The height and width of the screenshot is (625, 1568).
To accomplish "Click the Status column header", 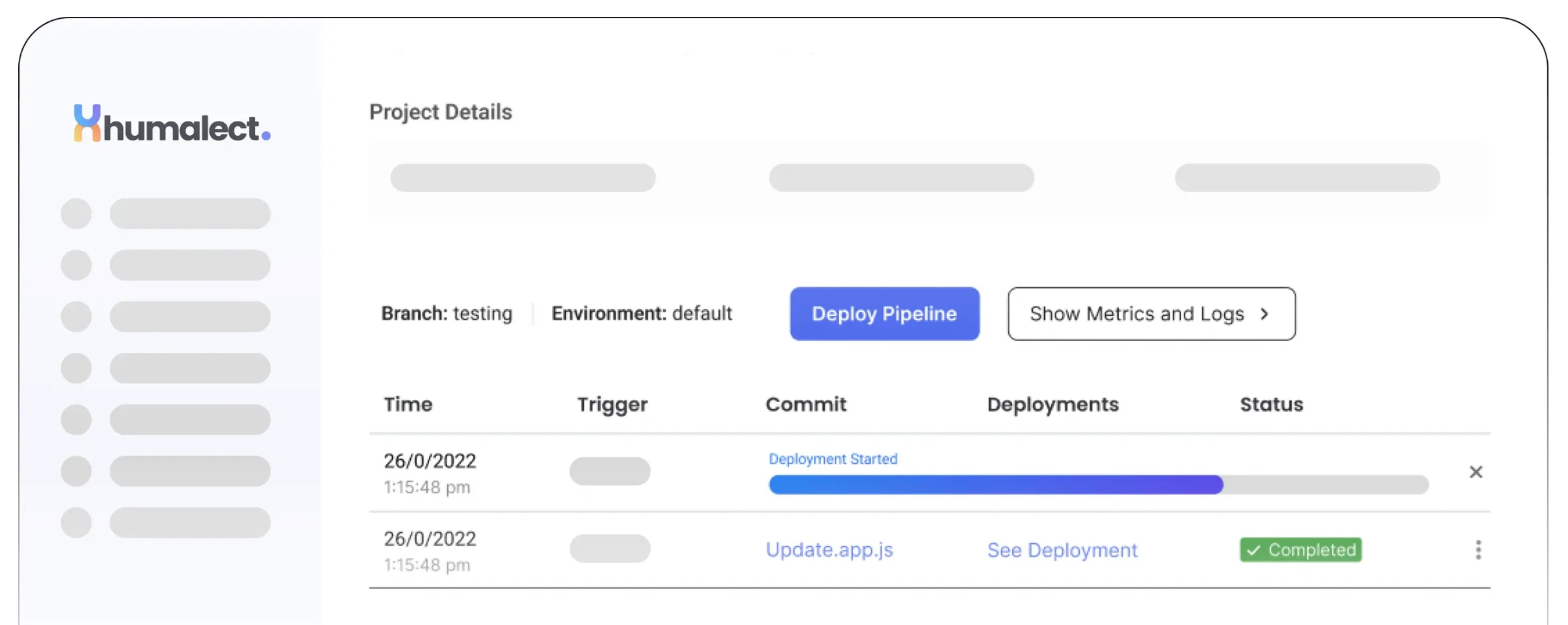I will coord(1271,404).
